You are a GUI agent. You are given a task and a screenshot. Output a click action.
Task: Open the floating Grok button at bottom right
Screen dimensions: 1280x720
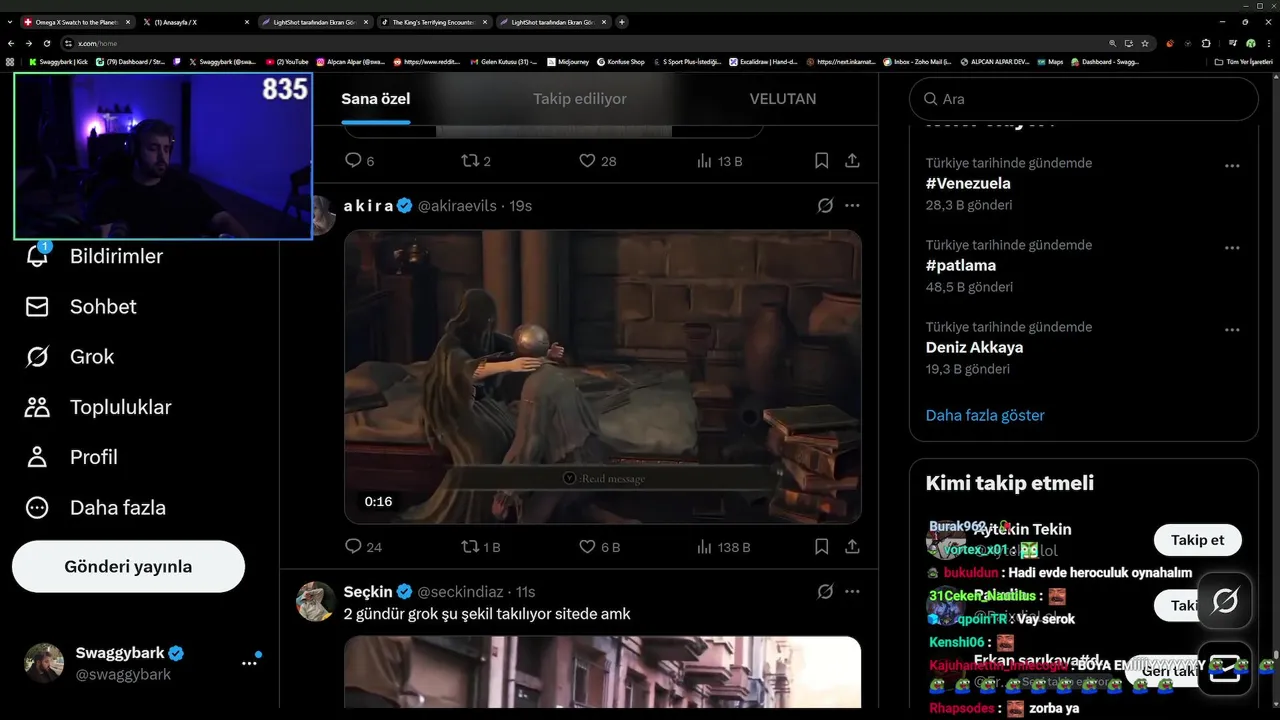coord(1225,601)
